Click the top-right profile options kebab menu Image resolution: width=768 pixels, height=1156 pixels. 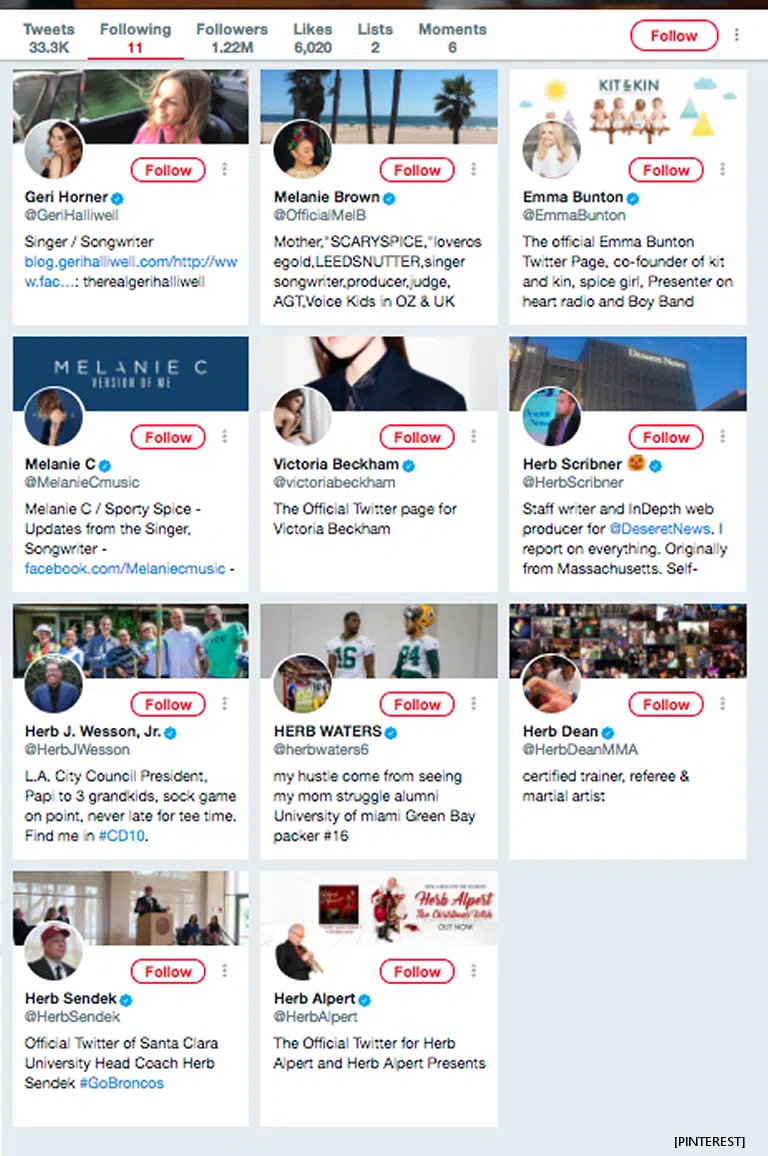pos(737,36)
